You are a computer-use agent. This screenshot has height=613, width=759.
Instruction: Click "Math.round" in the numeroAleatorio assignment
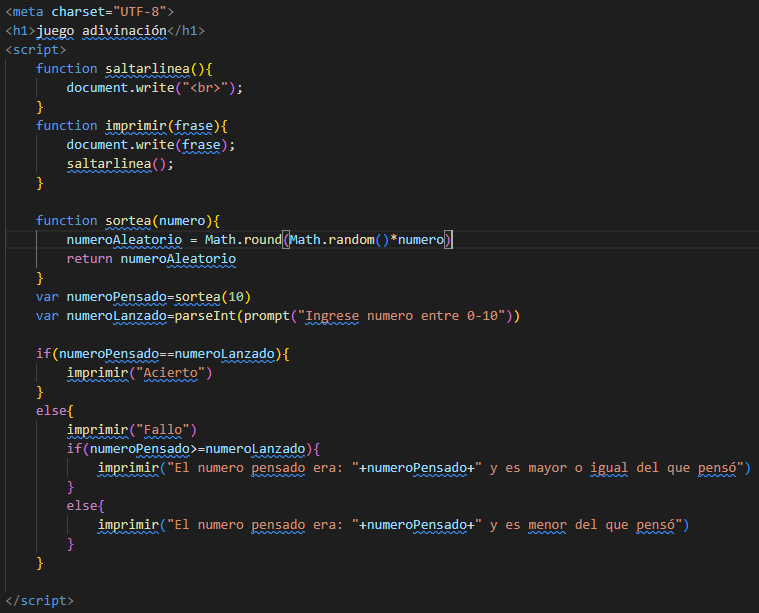[243, 240]
